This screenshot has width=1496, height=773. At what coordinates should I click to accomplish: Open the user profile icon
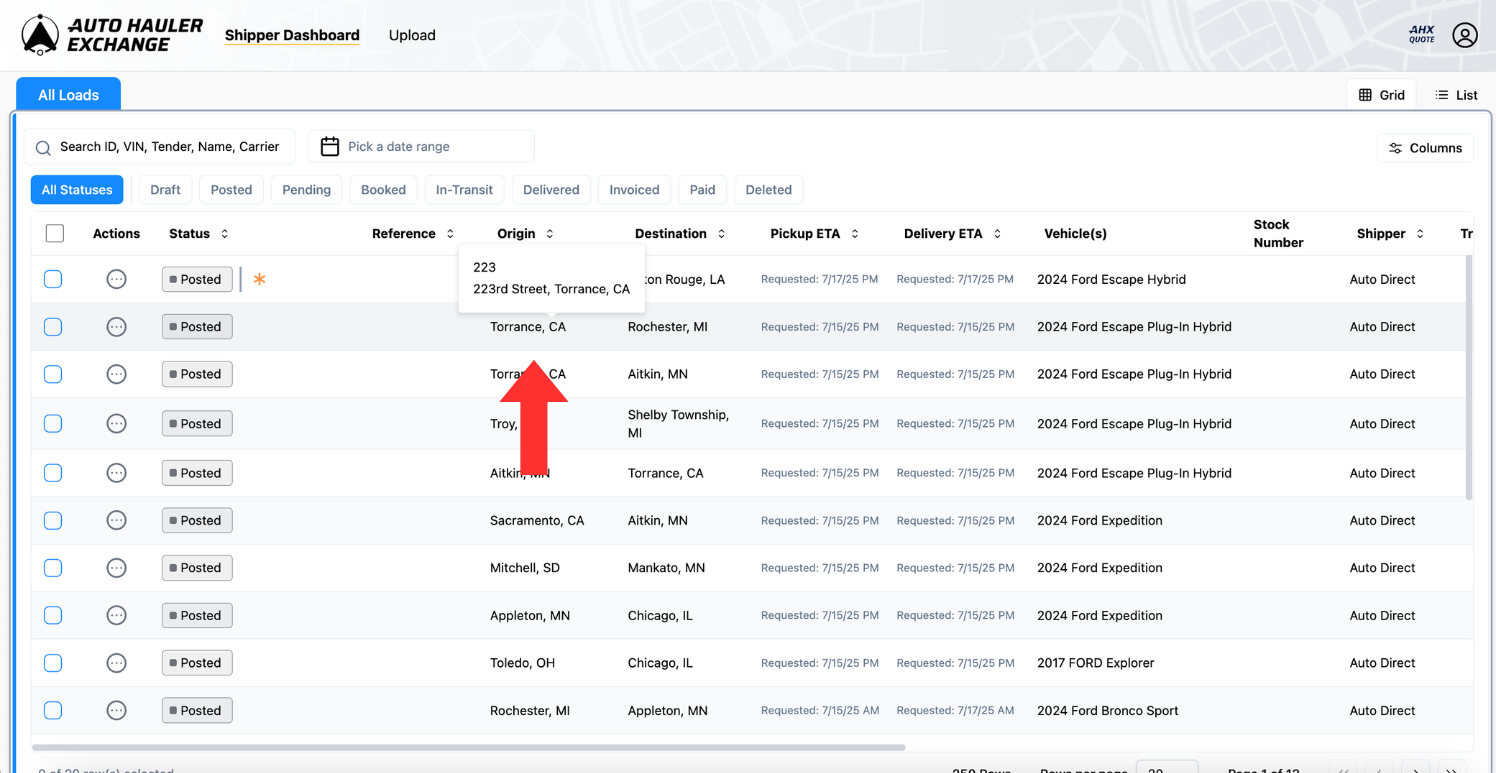[1465, 35]
